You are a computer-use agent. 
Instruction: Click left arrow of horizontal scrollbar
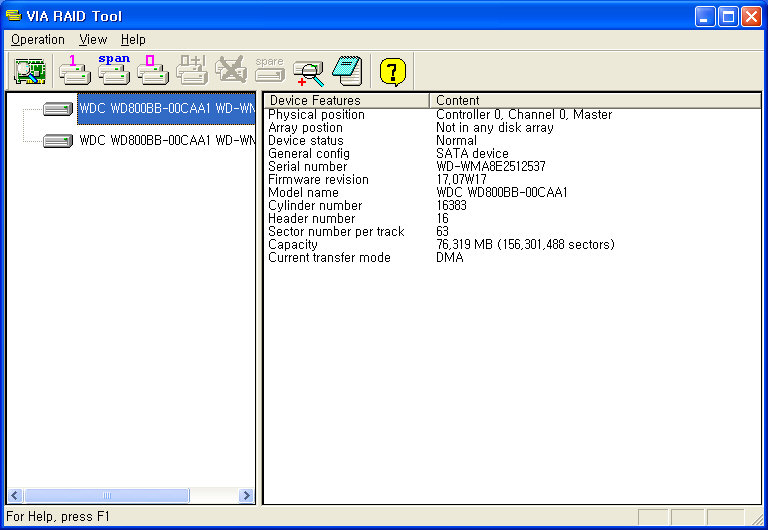coord(15,496)
